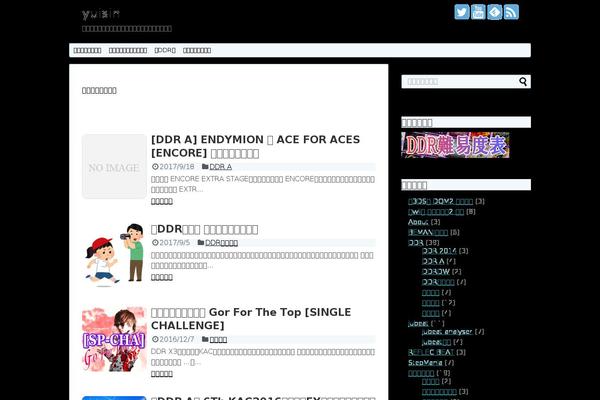Open the DDR A subcategory in sidebar
Viewport: 600px width, 400px height.
pos(433,261)
